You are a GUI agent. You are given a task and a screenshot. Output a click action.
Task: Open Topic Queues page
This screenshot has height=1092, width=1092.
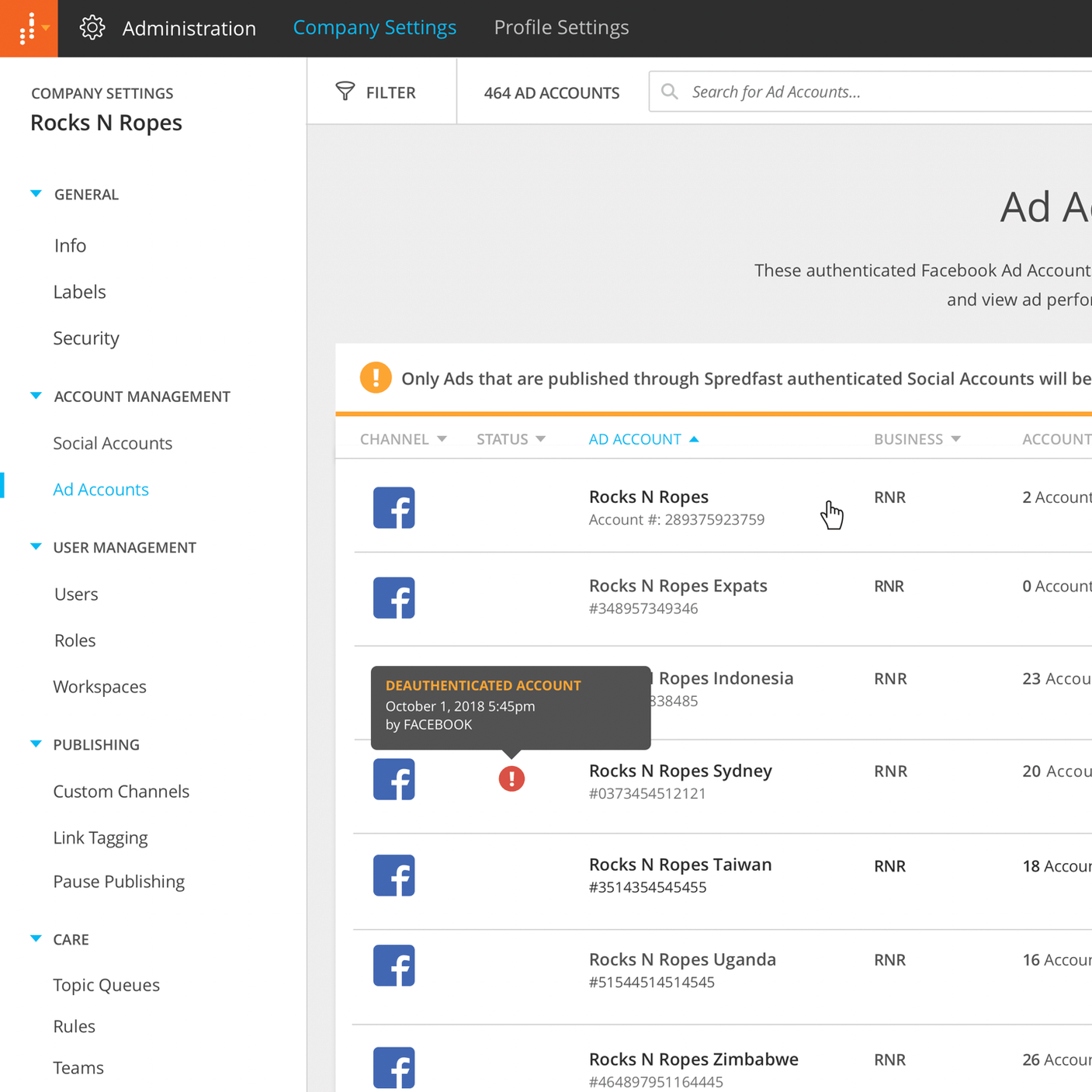[106, 985]
